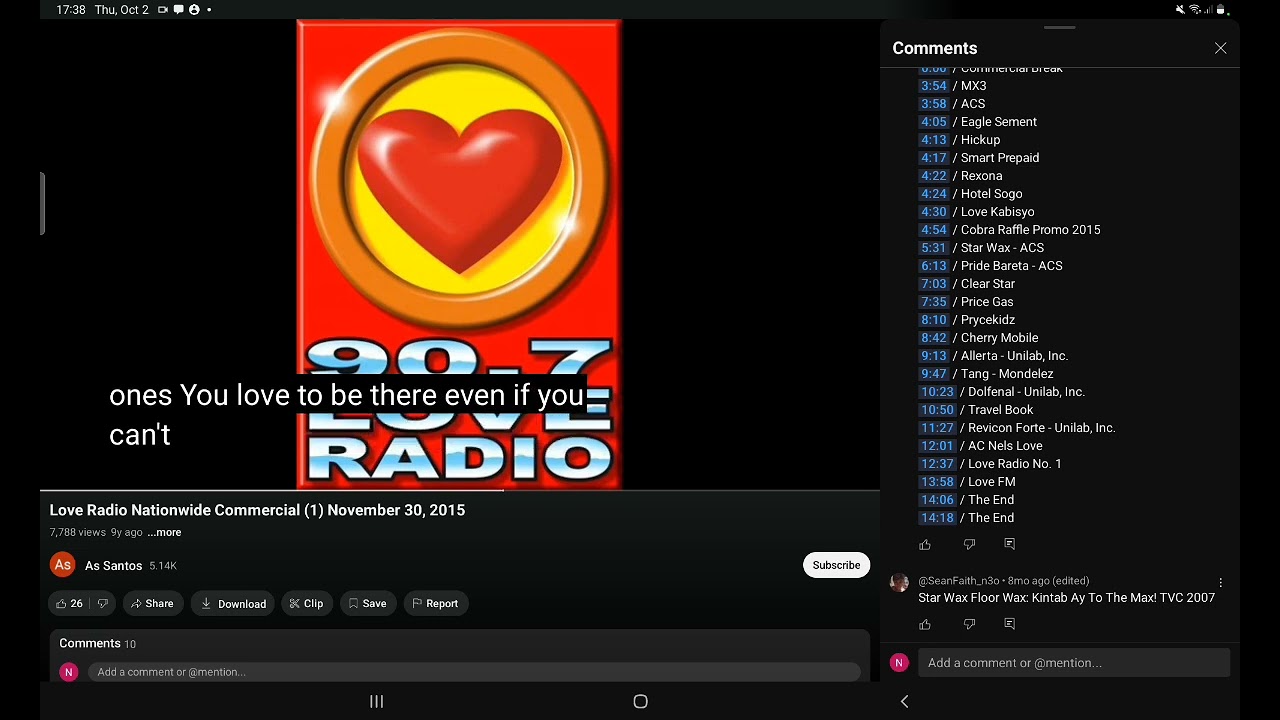Image resolution: width=1280 pixels, height=720 pixels.
Task: Share the video
Action: [152, 603]
